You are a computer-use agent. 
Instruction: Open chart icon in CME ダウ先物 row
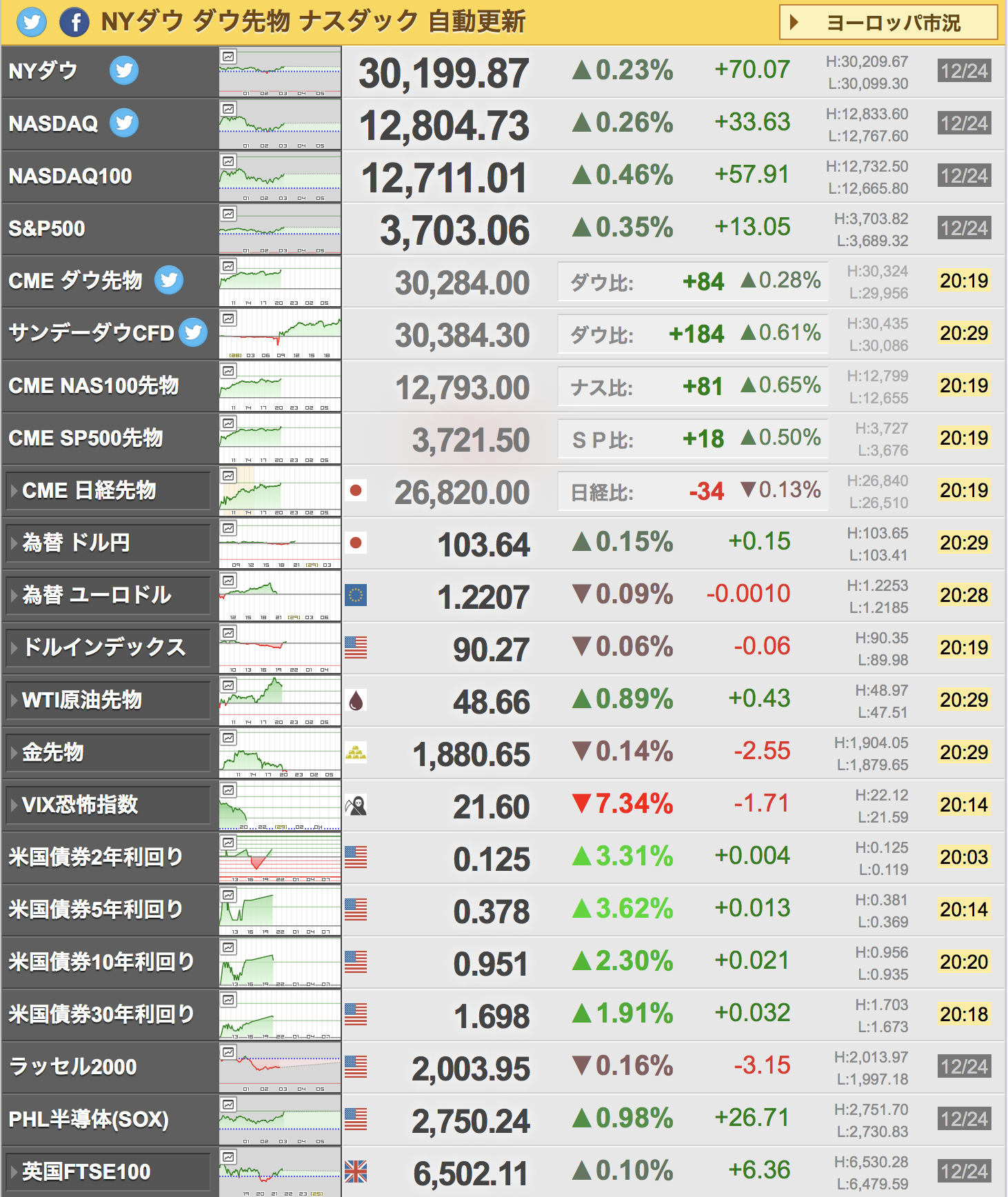click(x=228, y=266)
